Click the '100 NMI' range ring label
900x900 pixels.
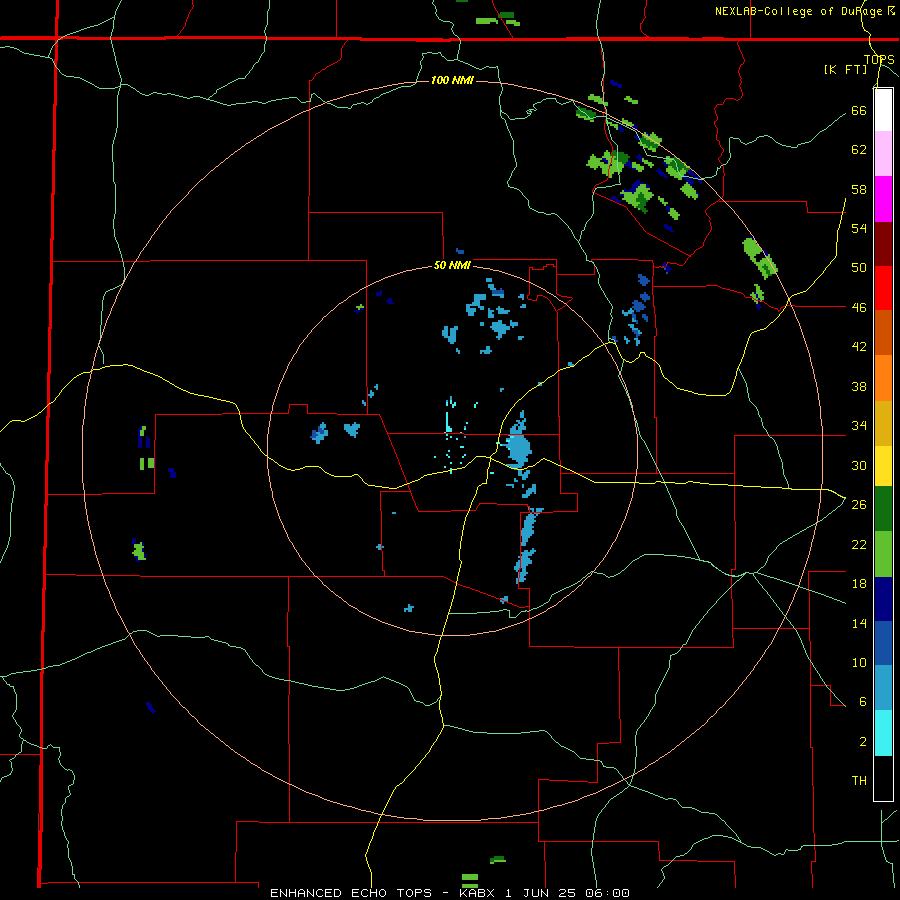pyautogui.click(x=452, y=80)
